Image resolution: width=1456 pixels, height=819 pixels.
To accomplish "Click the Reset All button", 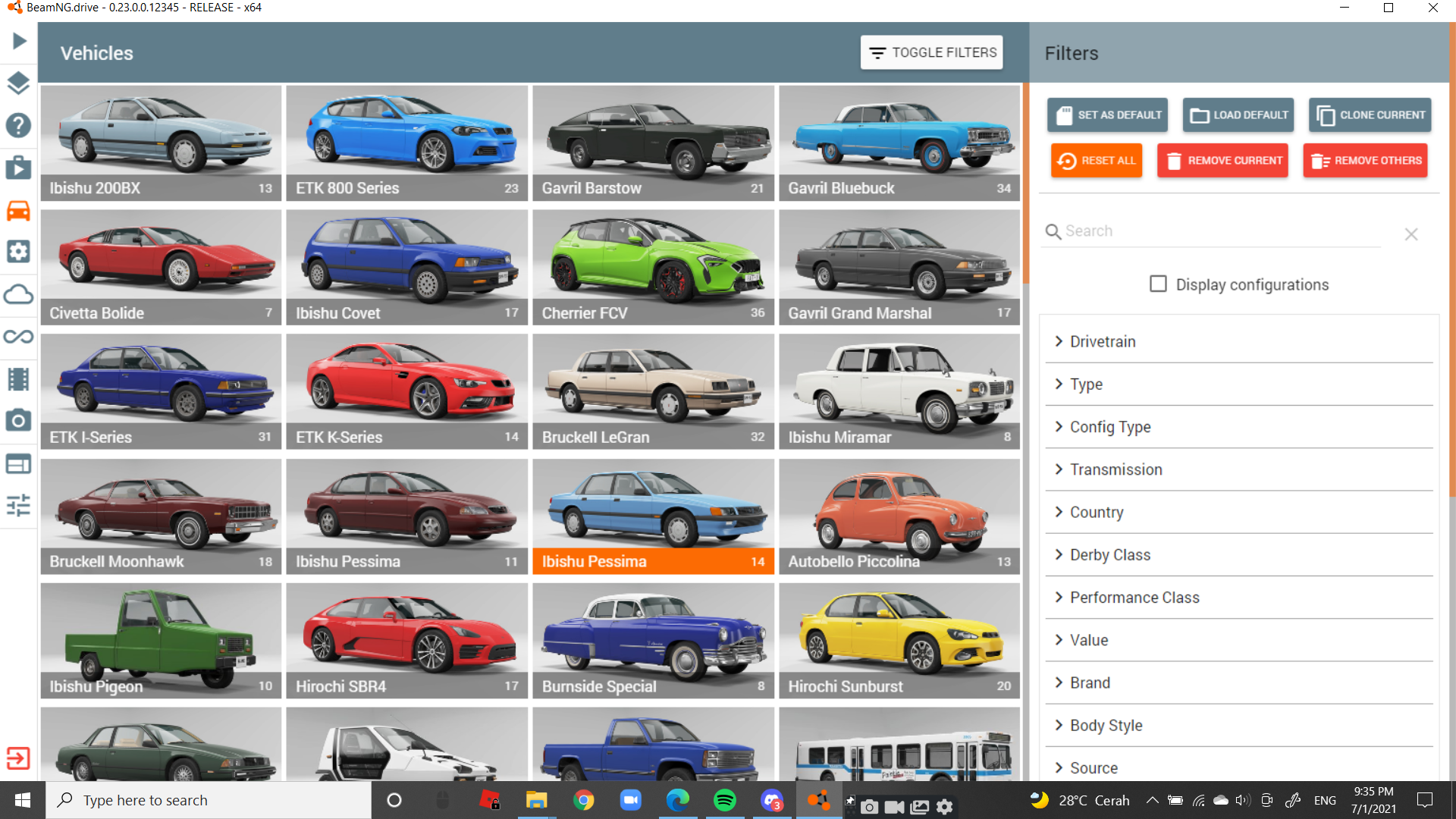I will pyautogui.click(x=1097, y=161).
